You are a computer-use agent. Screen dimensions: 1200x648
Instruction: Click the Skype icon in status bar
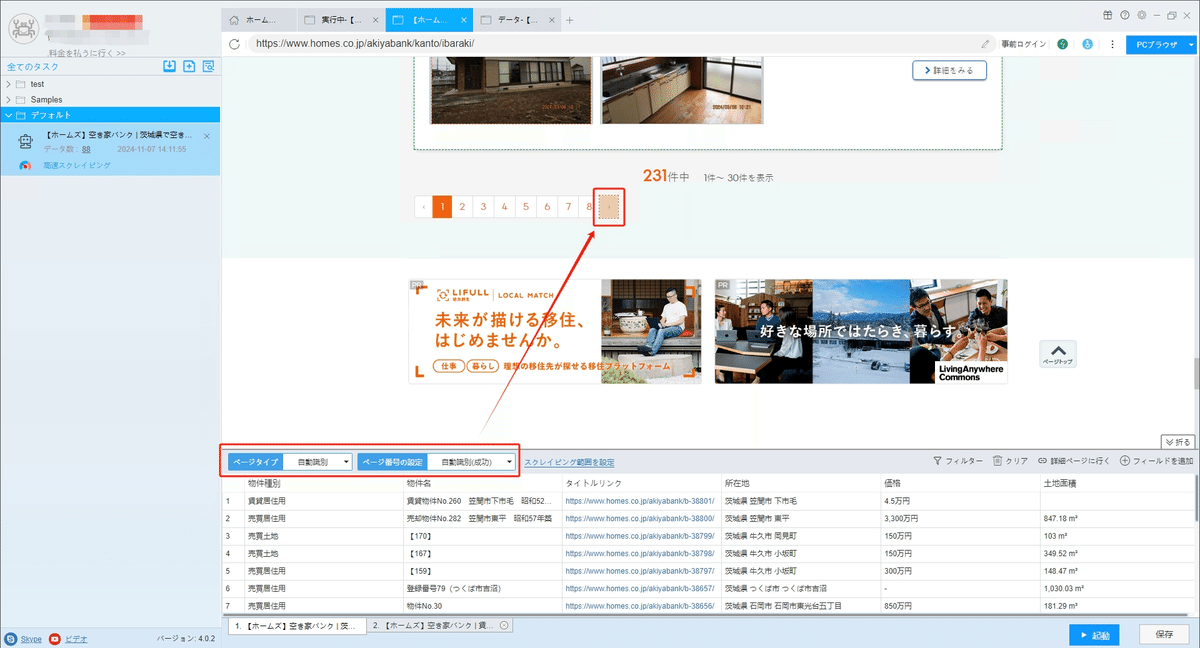point(10,638)
